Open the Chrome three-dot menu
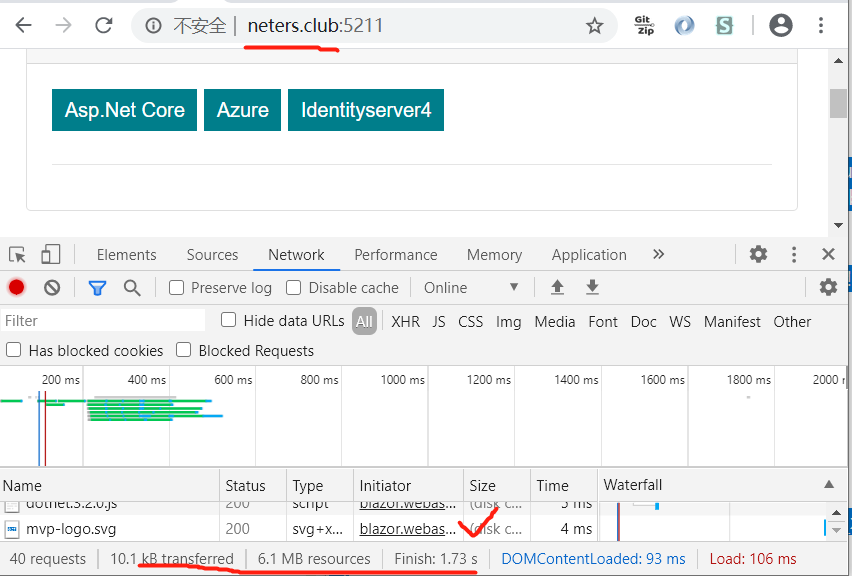This screenshot has width=852, height=576. tap(821, 25)
